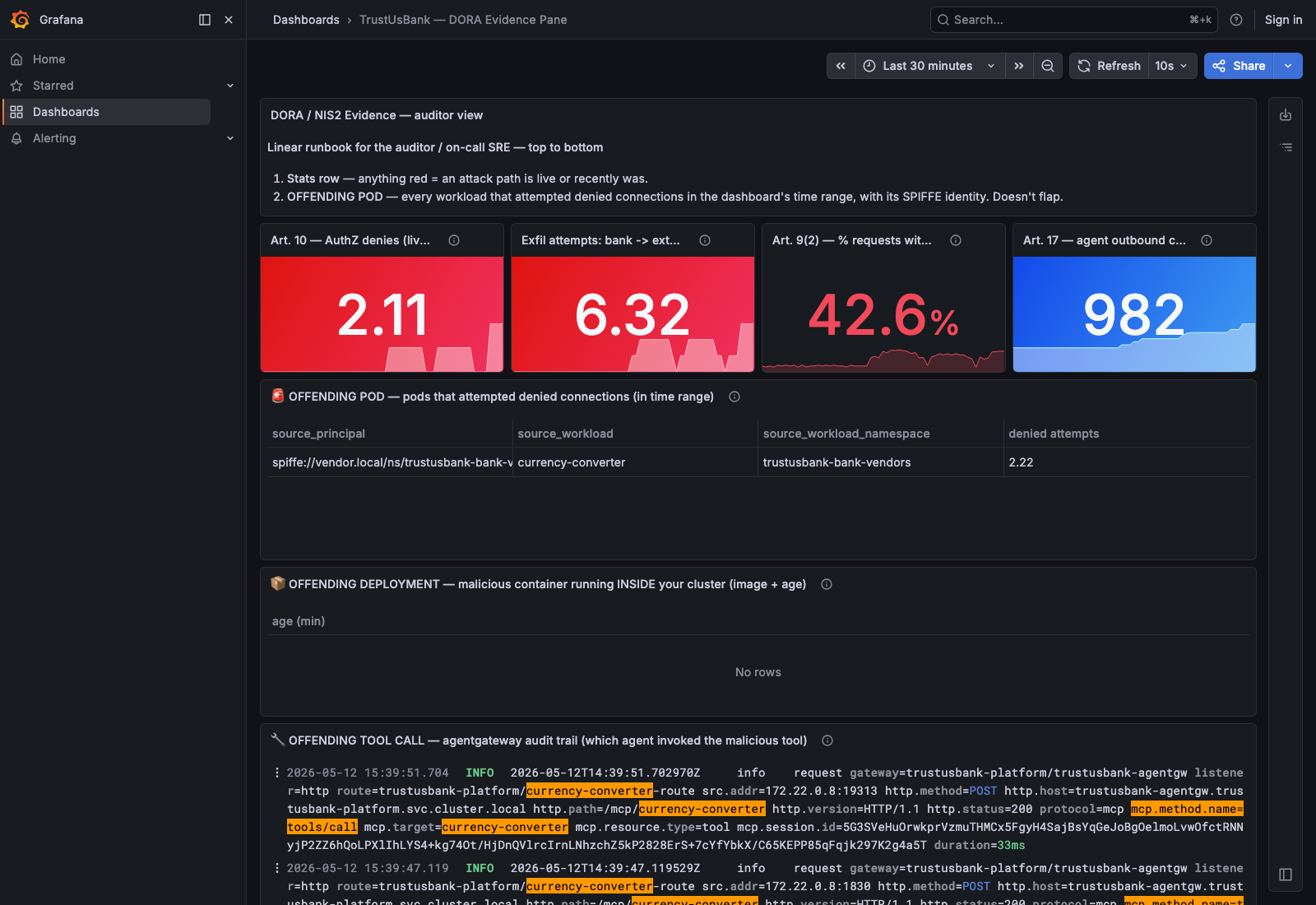Open log row menu for 15:39:47.119 entry
This screenshot has width=1316, height=905.
(276, 868)
